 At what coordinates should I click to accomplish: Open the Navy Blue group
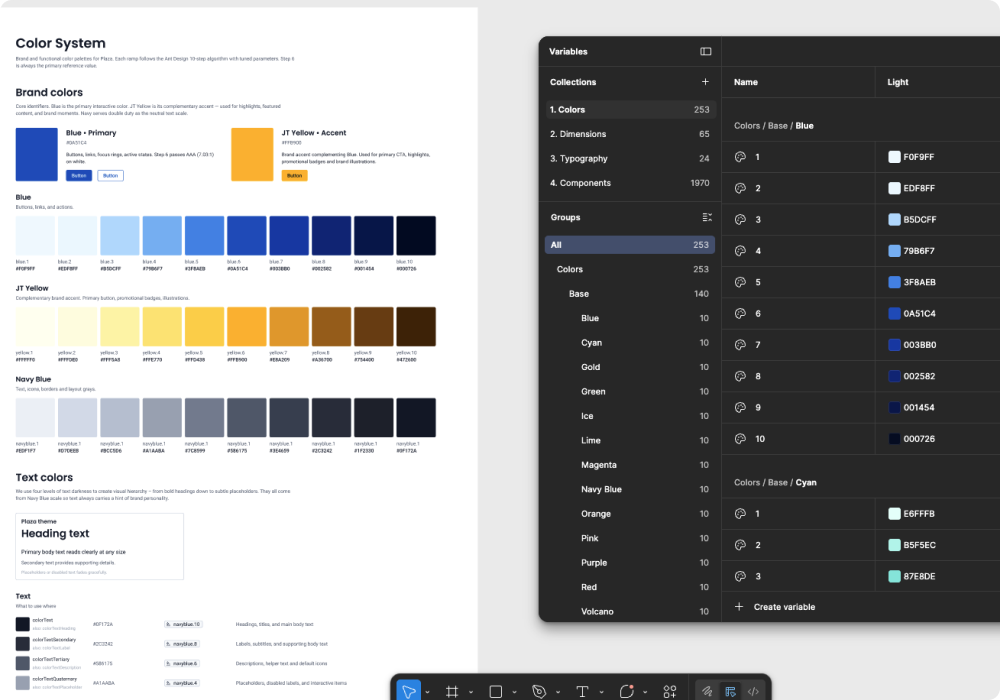point(630,489)
